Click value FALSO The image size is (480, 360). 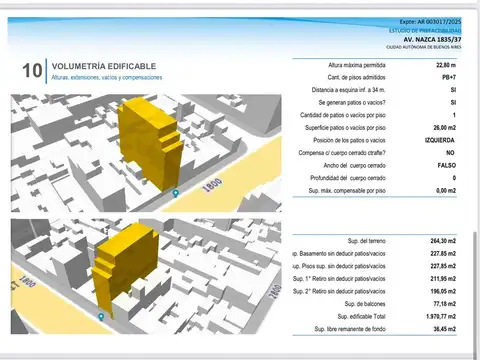pyautogui.click(x=447, y=165)
